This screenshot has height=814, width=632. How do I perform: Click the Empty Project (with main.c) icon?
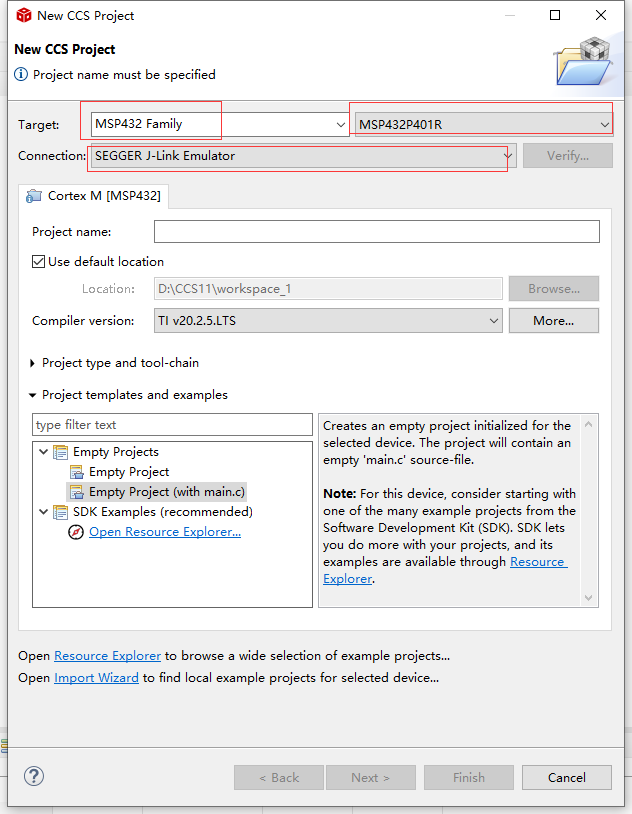[x=77, y=492]
